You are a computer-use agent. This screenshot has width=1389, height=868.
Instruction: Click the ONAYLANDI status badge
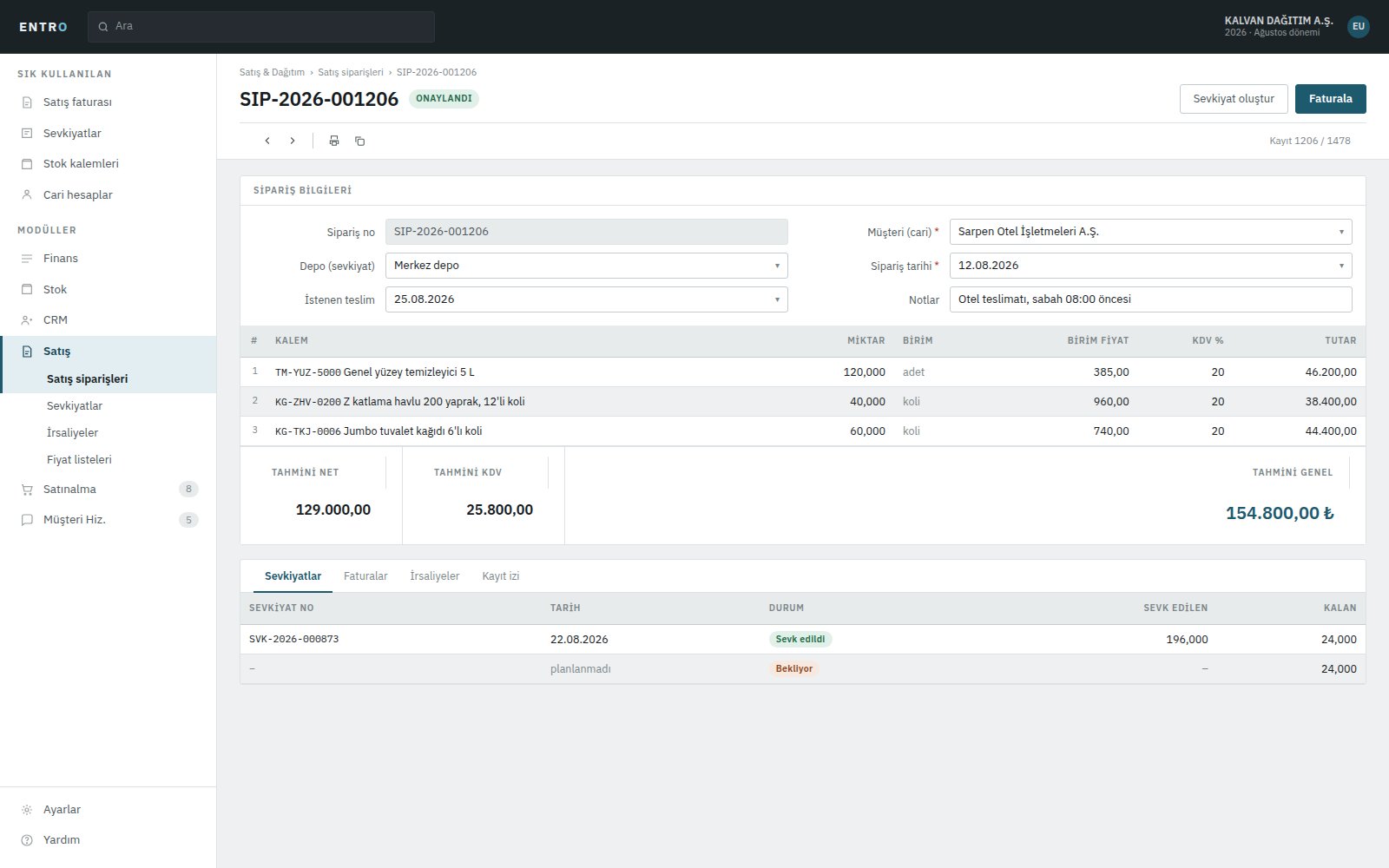[444, 99]
